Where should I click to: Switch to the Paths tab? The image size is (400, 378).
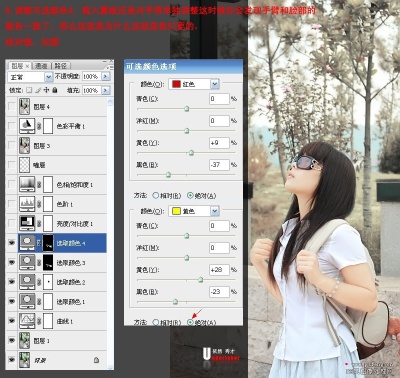pos(61,66)
